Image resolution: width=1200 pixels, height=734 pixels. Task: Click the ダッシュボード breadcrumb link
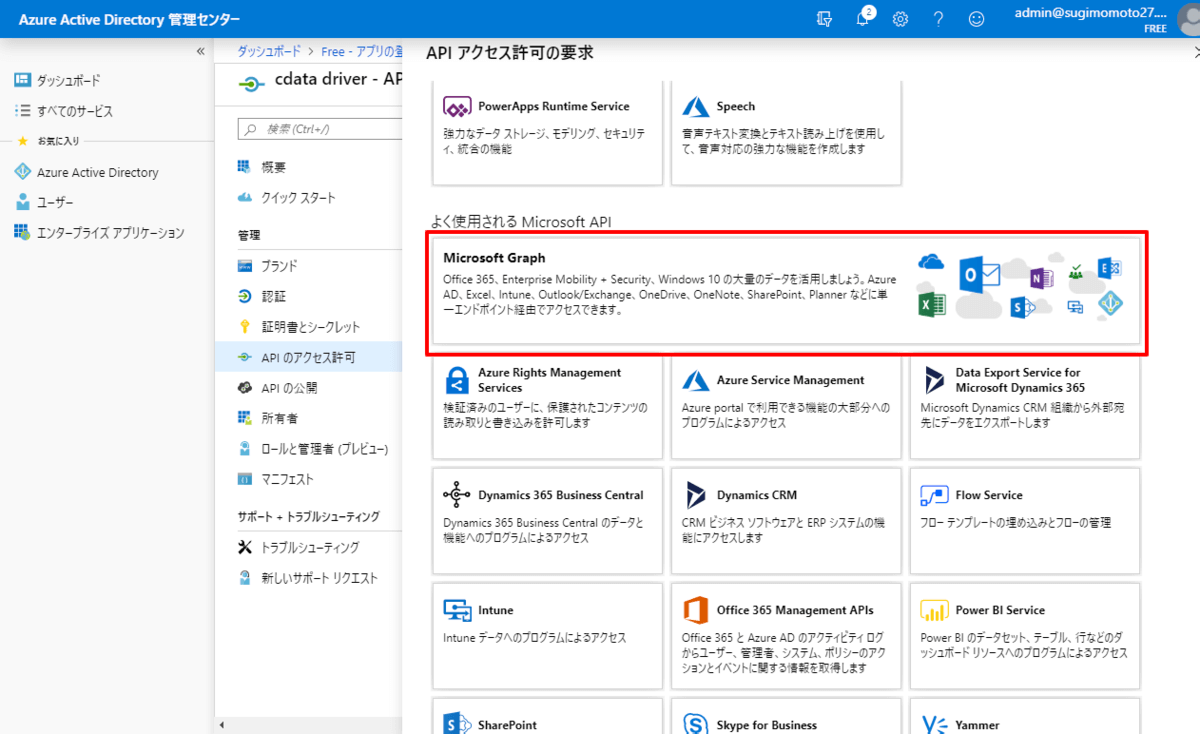[268, 51]
